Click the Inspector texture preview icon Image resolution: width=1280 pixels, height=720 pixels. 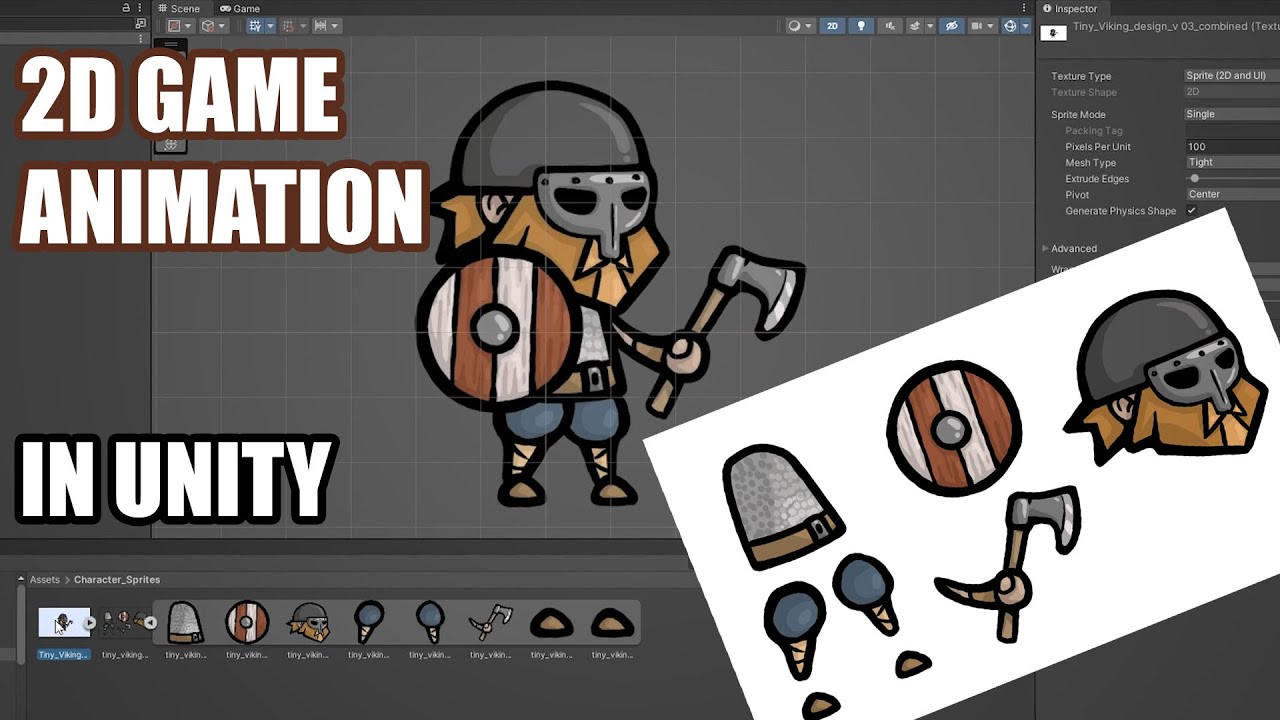click(x=1053, y=33)
